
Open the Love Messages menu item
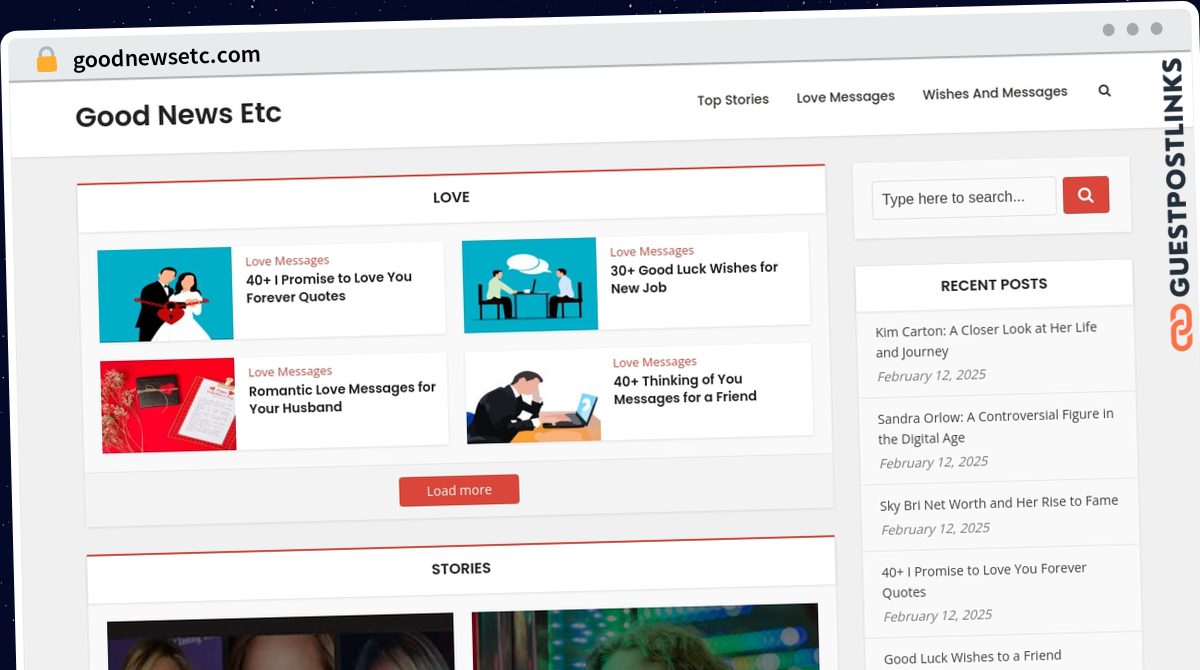coord(845,97)
